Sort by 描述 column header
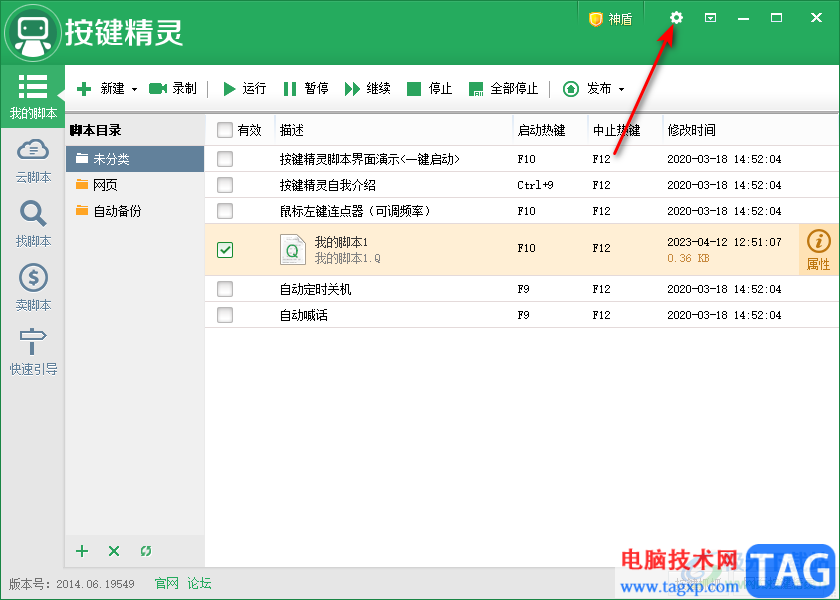This screenshot has height=600, width=840. click(x=394, y=130)
